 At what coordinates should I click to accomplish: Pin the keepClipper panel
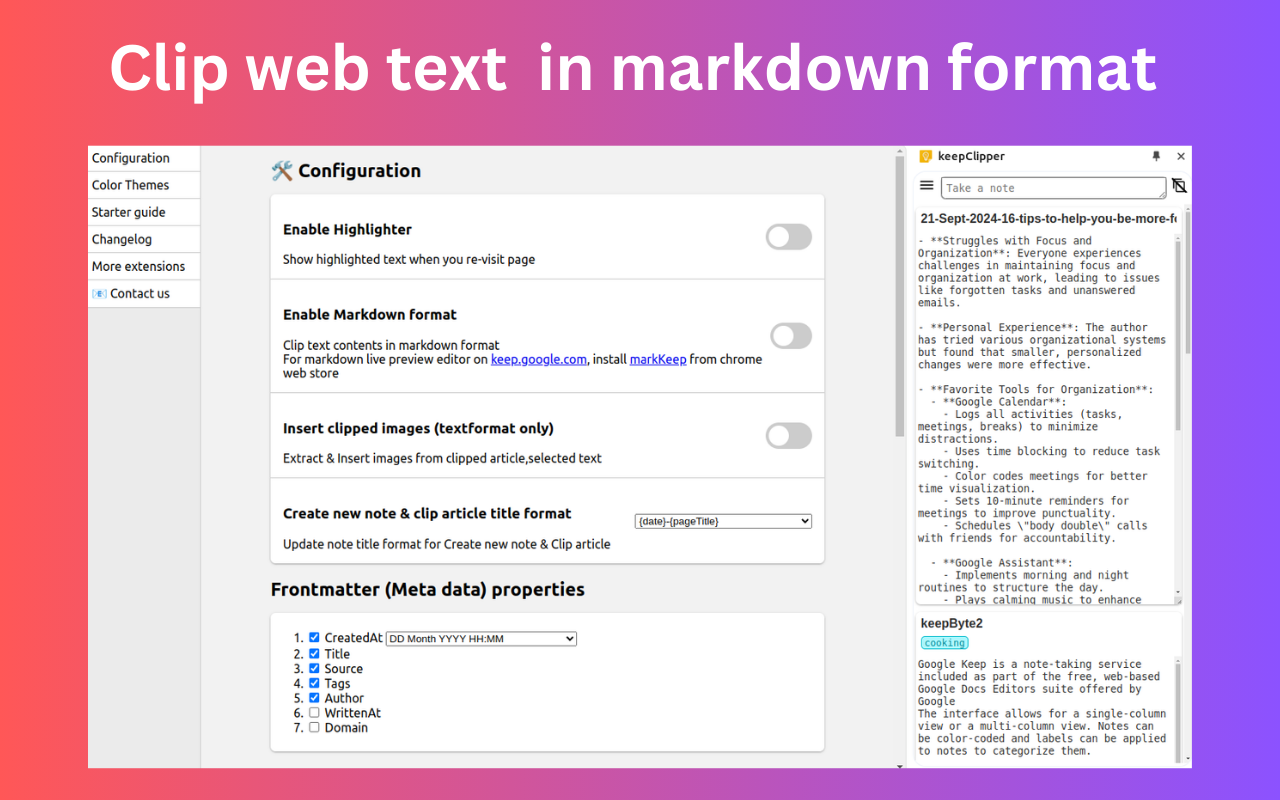click(1156, 156)
